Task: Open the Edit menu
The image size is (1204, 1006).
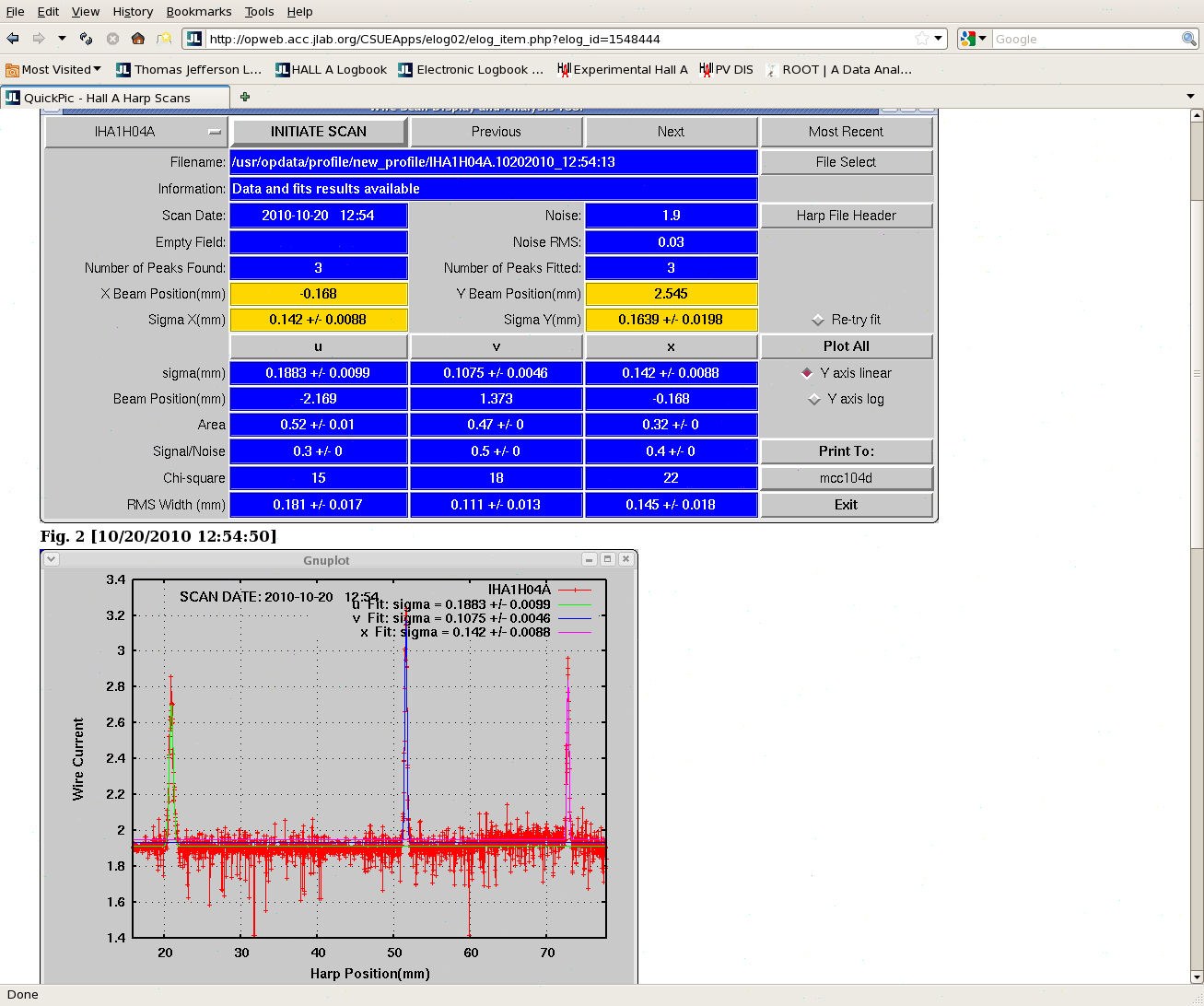Action: (48, 11)
